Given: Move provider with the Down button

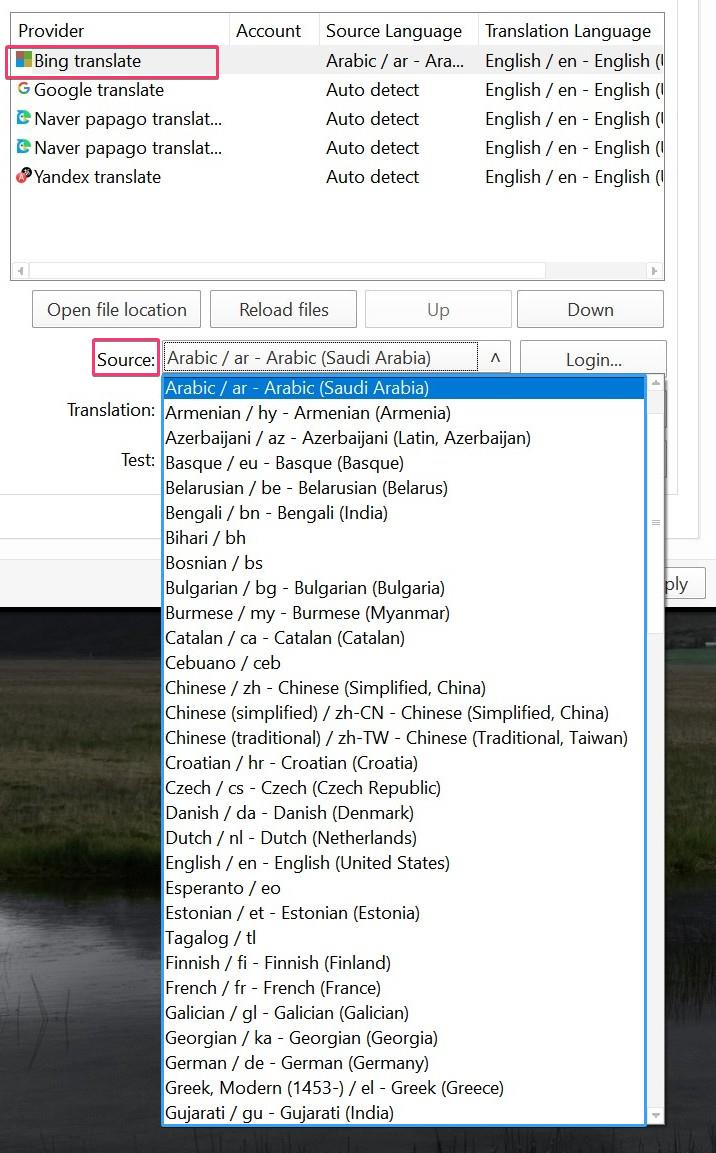Looking at the screenshot, I should 590,310.
